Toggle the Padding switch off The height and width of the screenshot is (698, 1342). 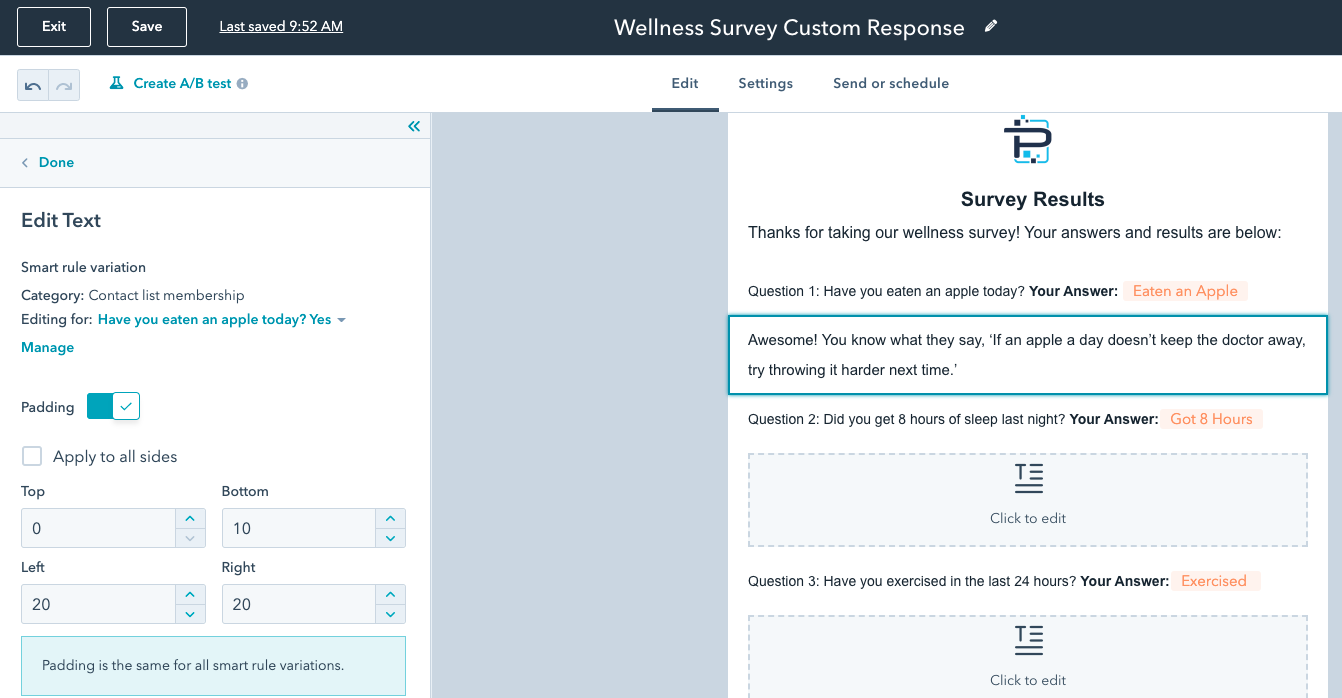[x=113, y=406]
